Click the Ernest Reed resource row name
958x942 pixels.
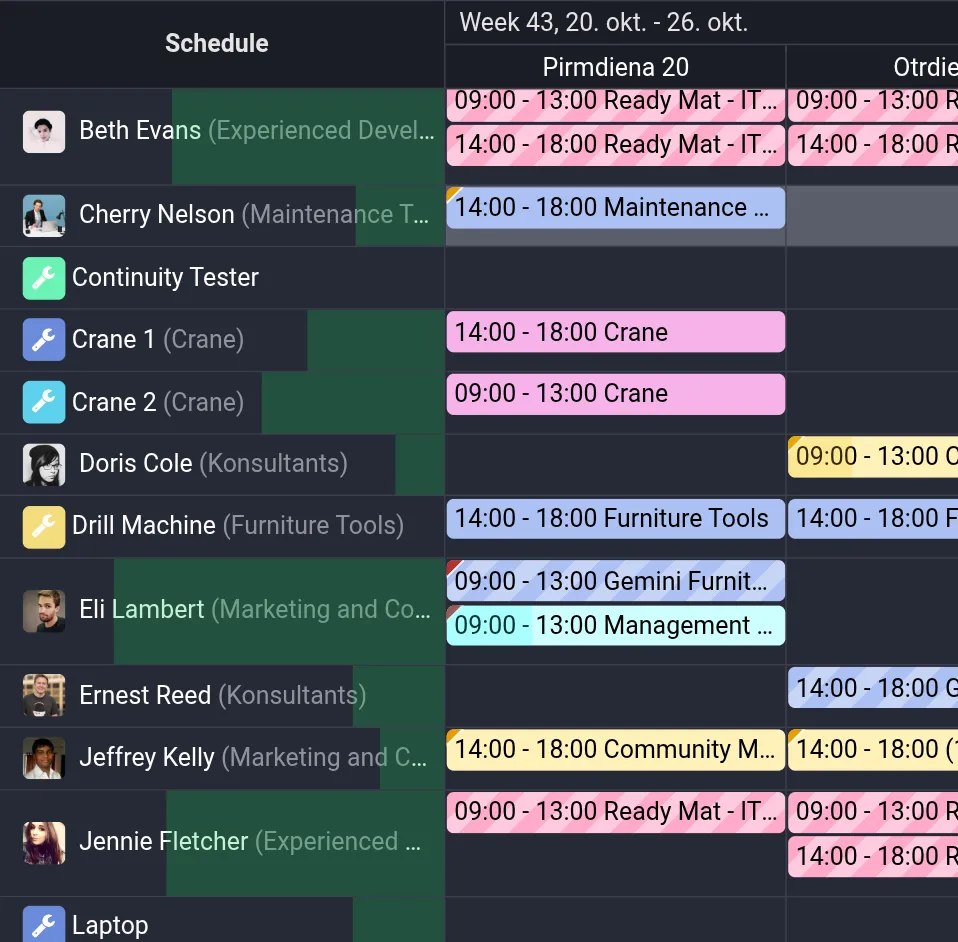pyautogui.click(x=145, y=696)
